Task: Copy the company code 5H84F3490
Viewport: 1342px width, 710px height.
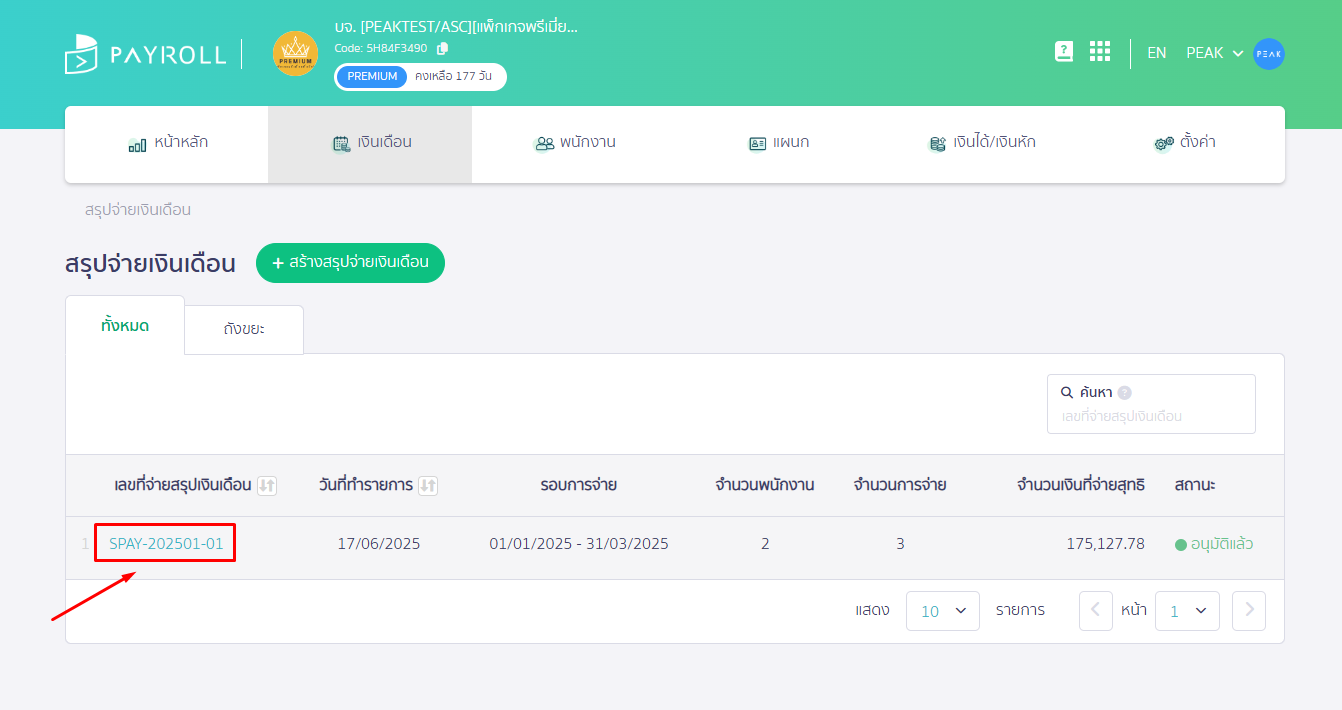Action: click(443, 48)
